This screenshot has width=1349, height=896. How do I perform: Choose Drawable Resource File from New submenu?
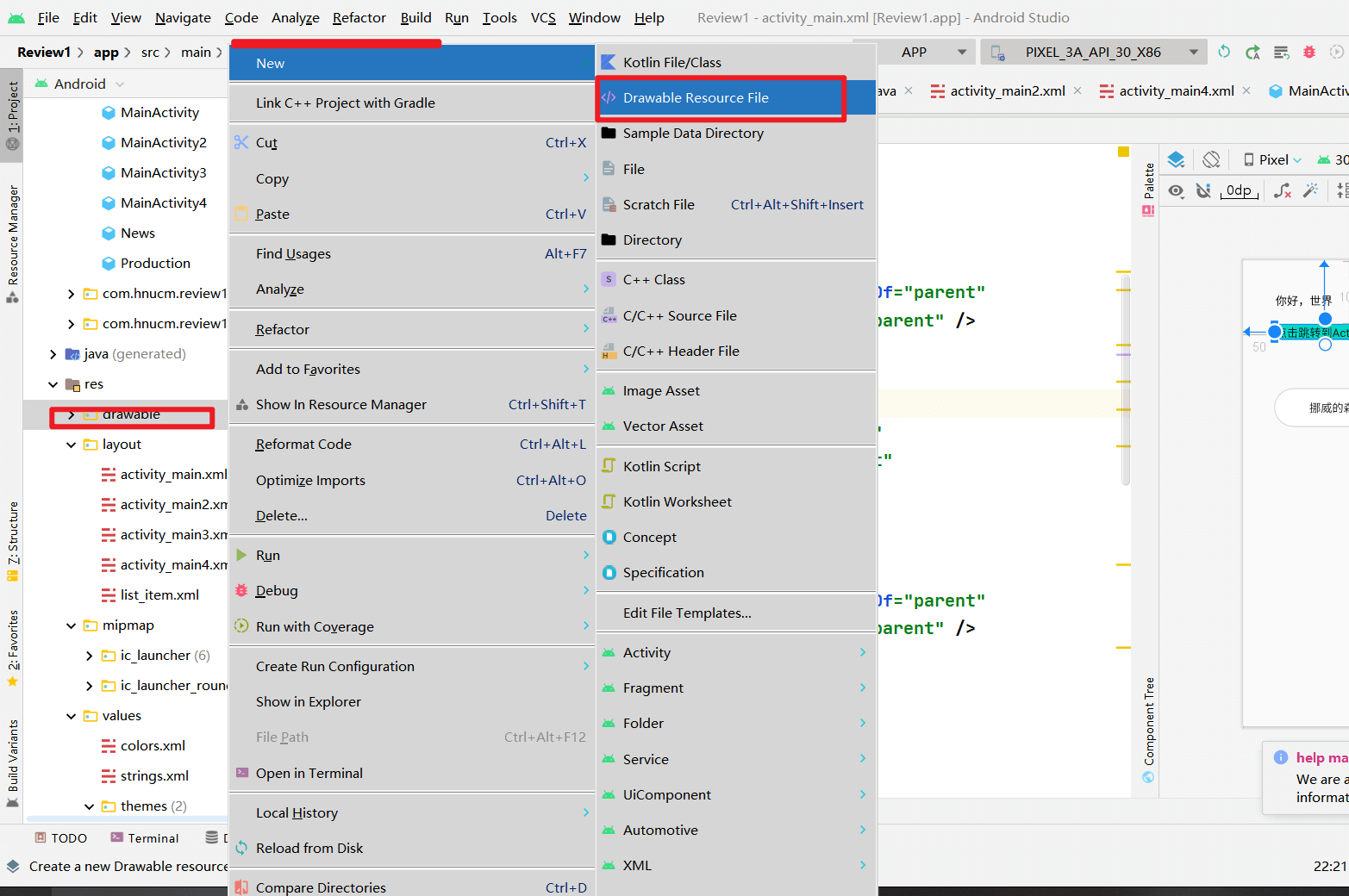pos(696,98)
